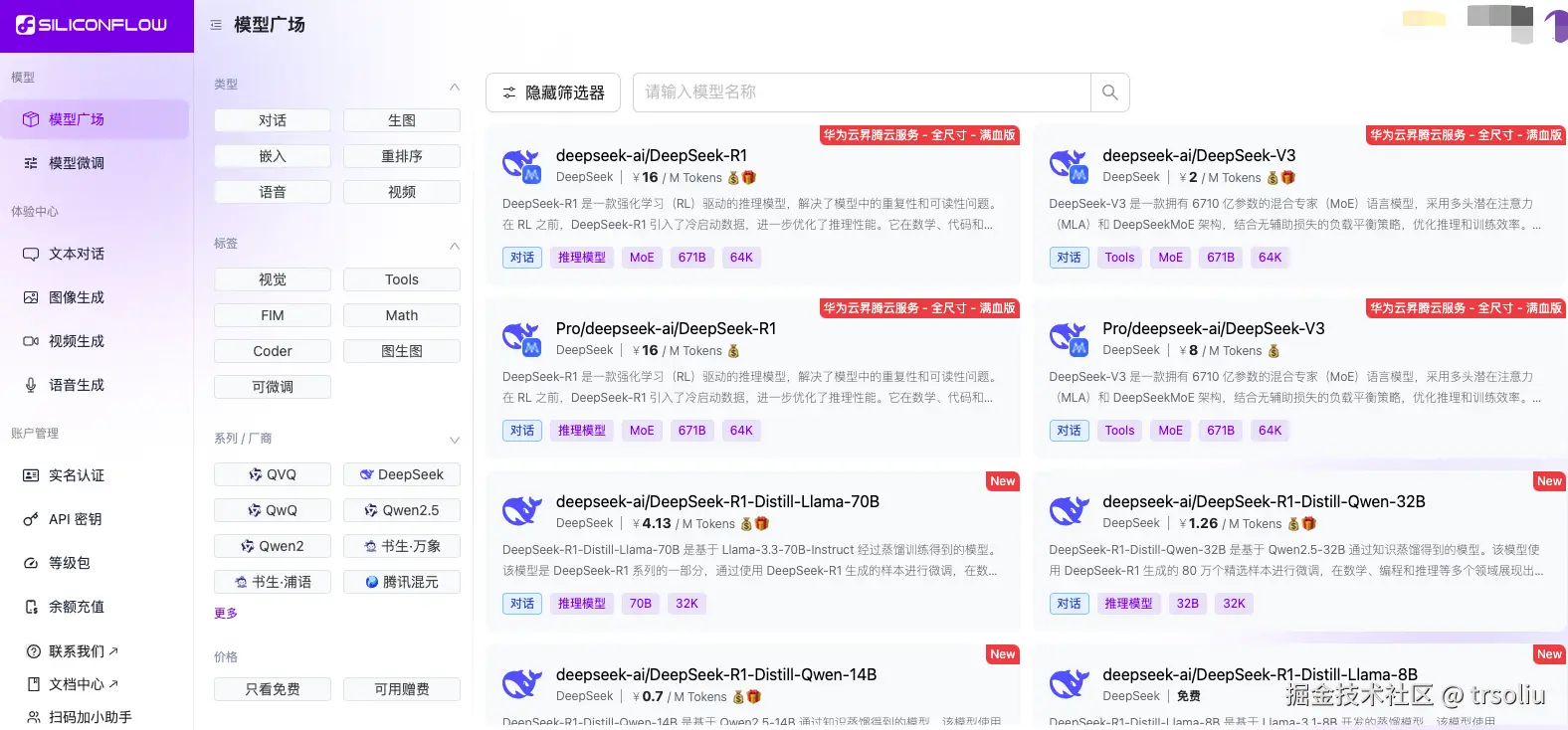Click the DeepSeek-R1 model whale icon
This screenshot has height=730, width=1568.
click(521, 166)
